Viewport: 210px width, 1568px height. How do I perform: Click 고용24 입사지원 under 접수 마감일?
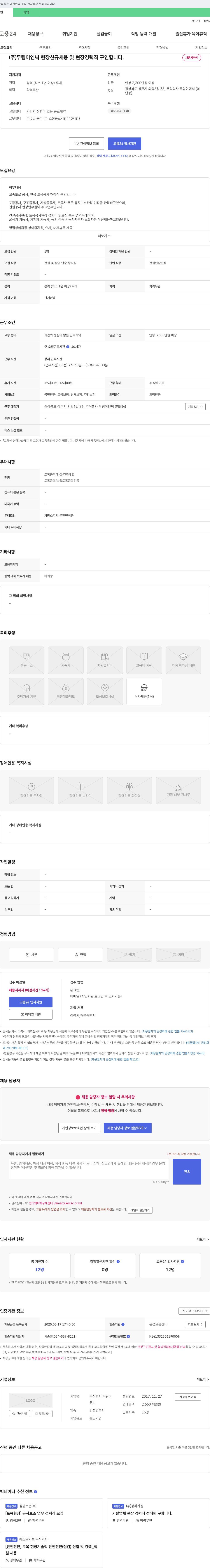coord(30,1002)
